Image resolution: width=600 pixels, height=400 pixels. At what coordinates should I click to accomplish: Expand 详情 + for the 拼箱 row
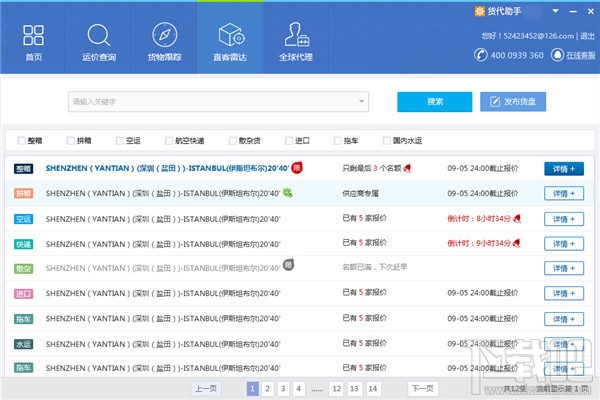[x=564, y=193]
